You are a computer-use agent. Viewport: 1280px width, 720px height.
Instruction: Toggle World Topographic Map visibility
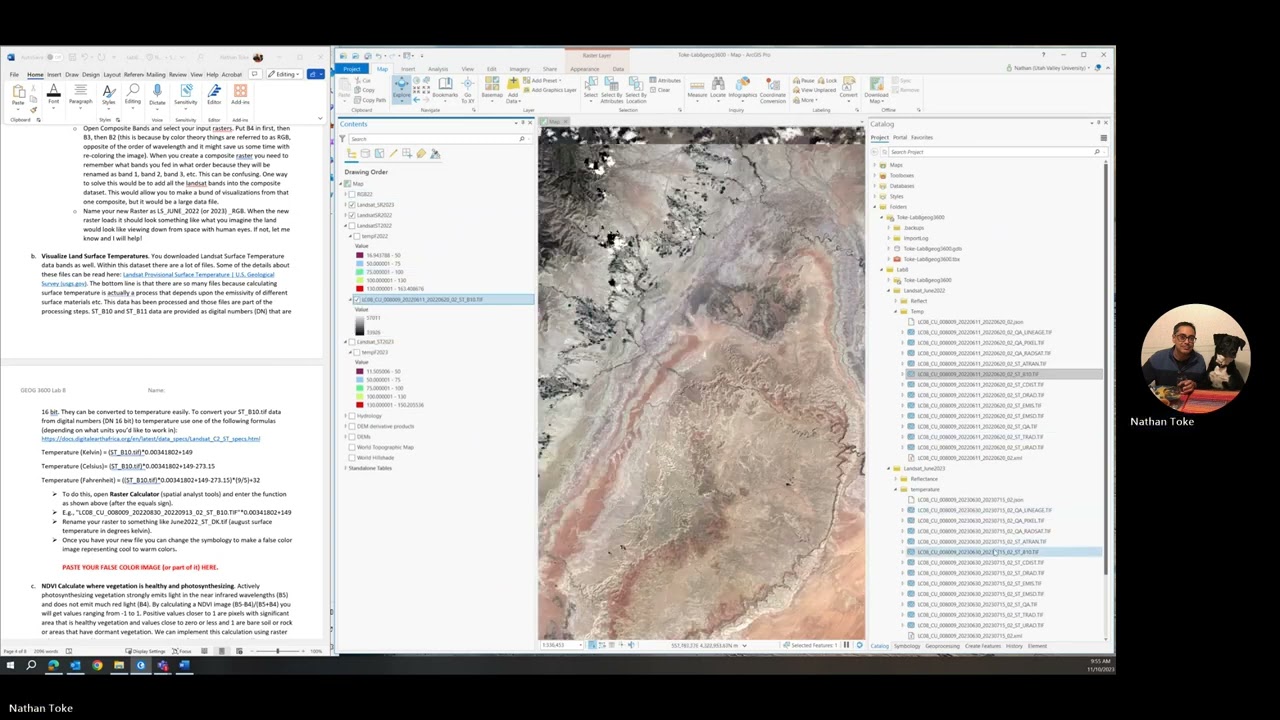click(x=351, y=447)
